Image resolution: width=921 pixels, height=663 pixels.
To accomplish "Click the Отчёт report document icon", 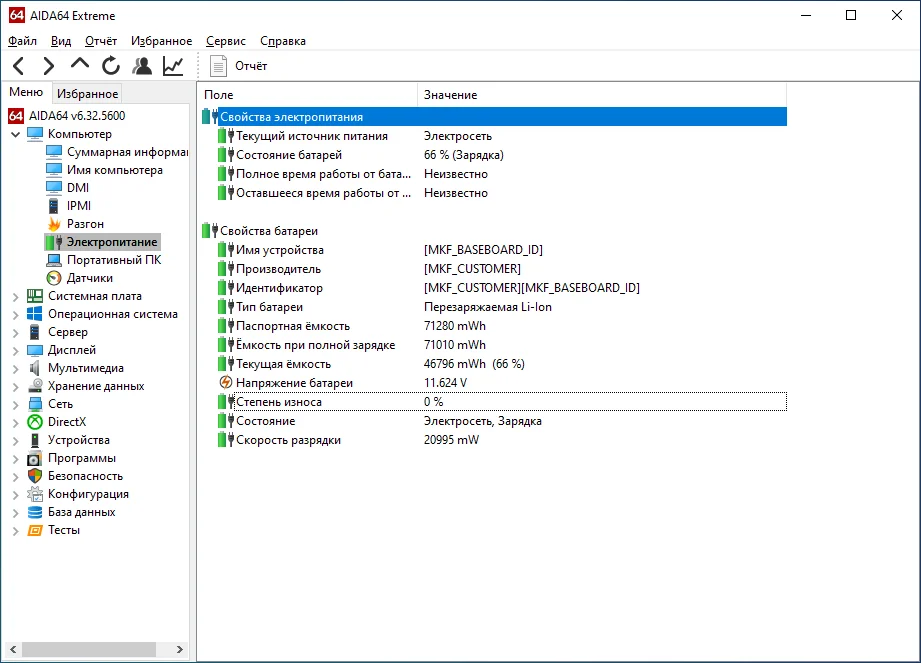I will tap(219, 66).
